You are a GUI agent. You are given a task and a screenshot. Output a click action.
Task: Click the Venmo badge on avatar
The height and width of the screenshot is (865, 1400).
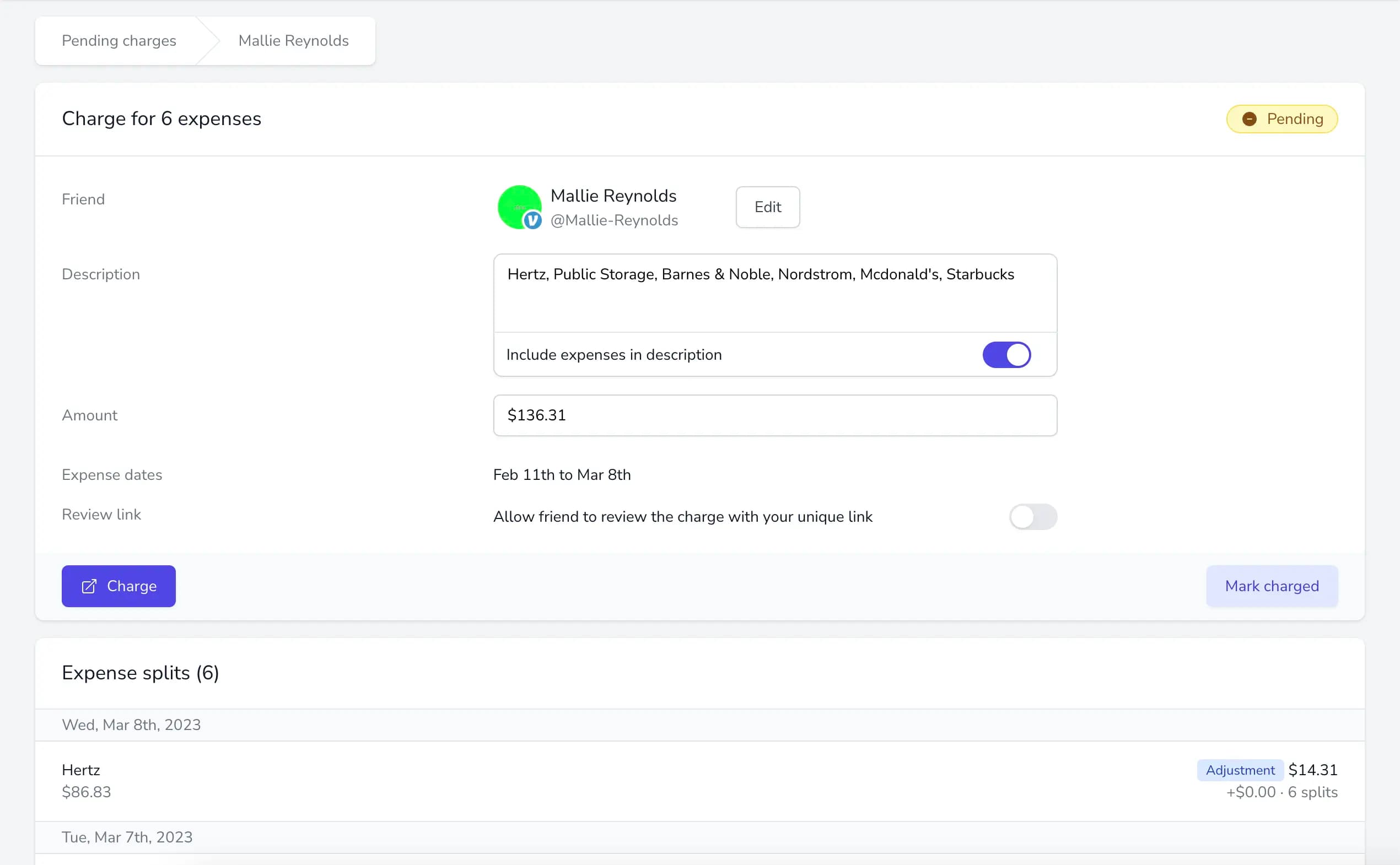point(532,220)
